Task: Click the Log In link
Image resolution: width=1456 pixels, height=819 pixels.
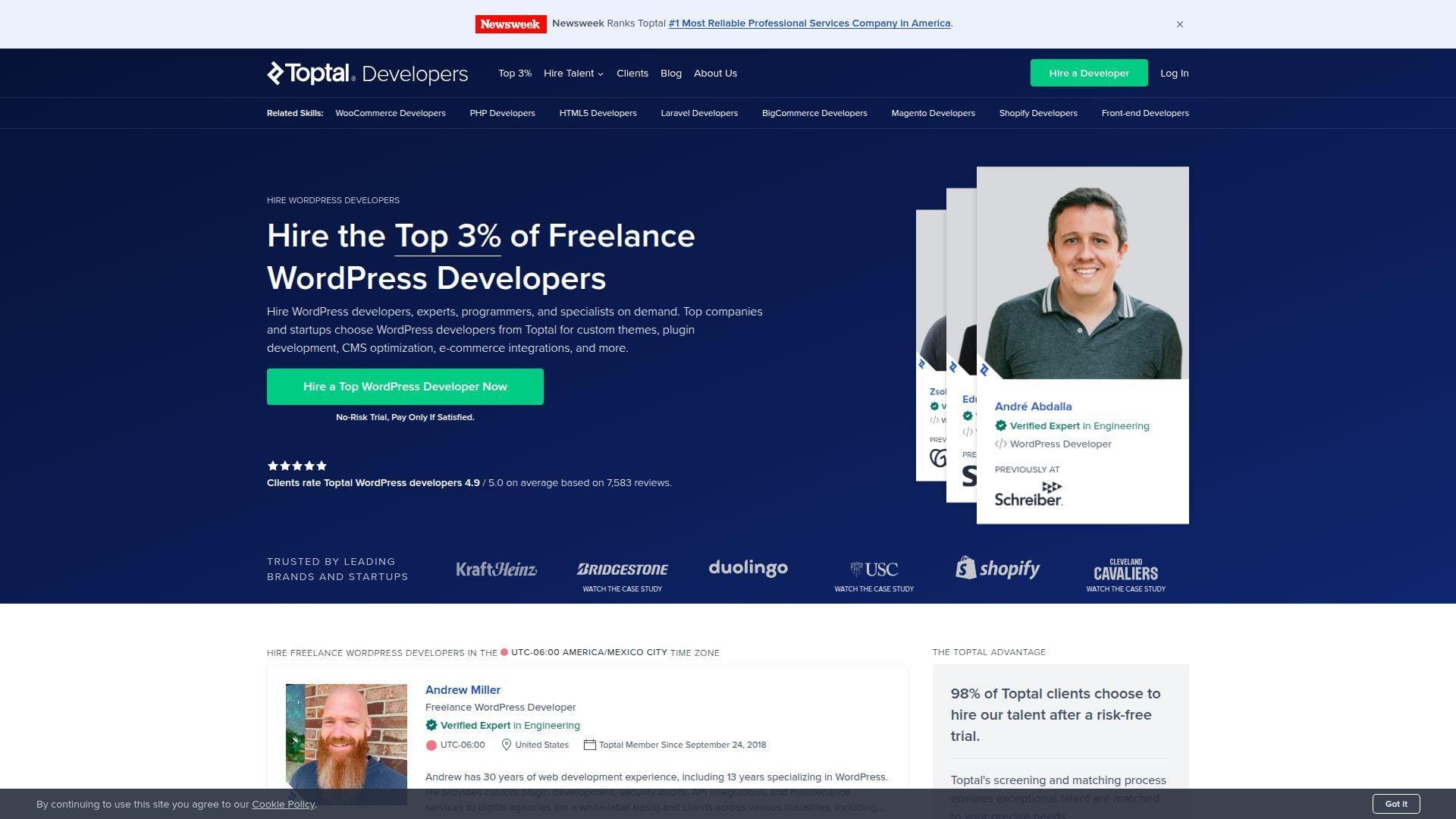Action: click(x=1174, y=74)
